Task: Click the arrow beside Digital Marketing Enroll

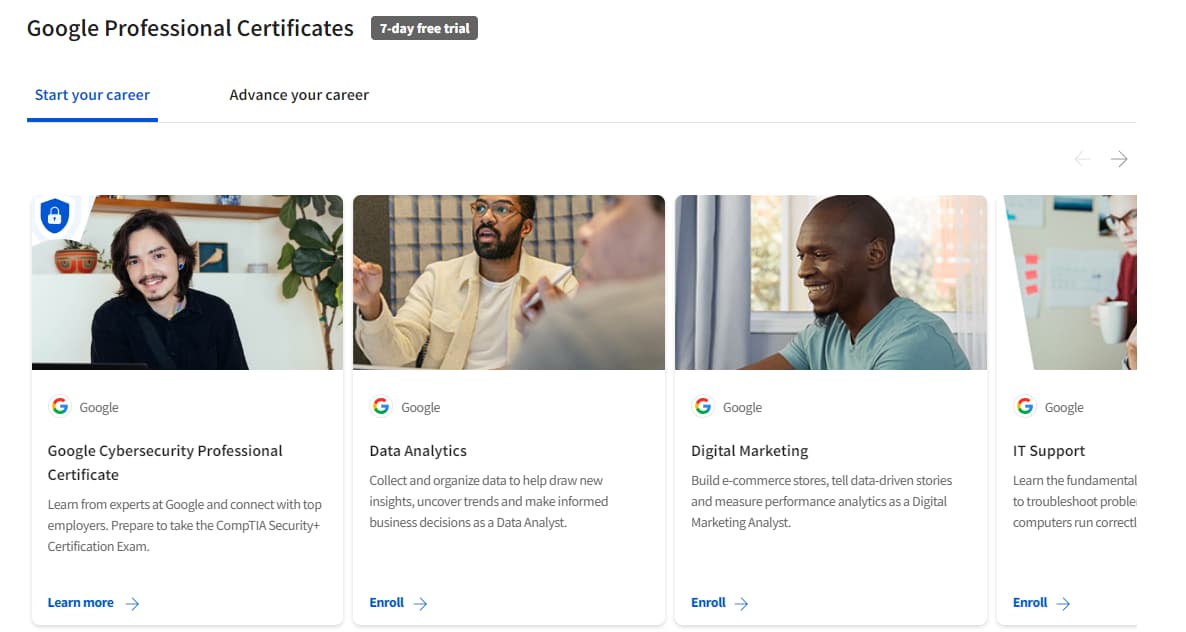Action: click(741, 603)
